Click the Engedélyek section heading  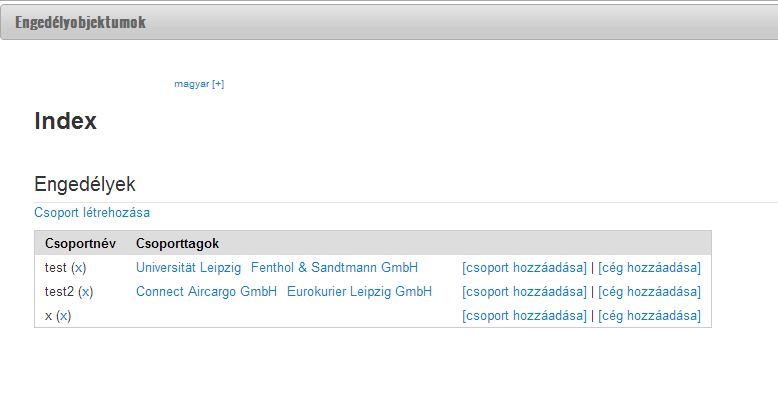[x=85, y=184]
